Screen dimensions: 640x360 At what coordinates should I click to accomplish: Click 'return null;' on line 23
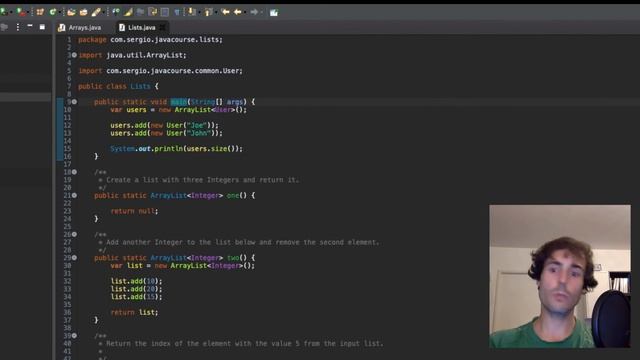pyautogui.click(x=134, y=211)
